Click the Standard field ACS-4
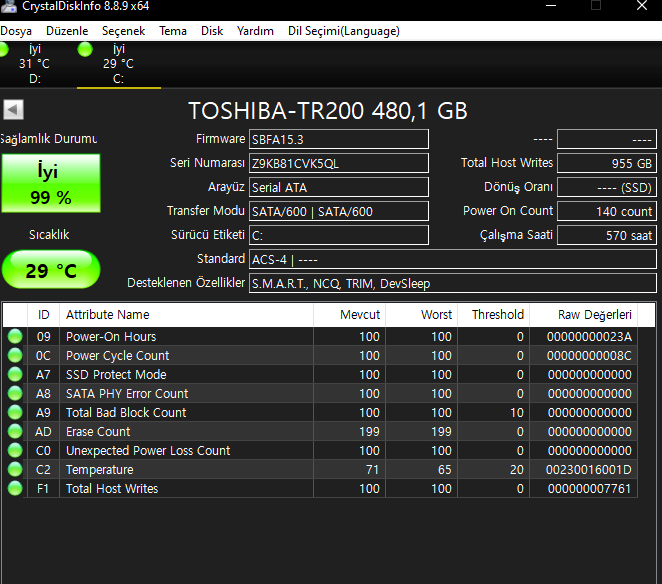Image resolution: width=662 pixels, height=584 pixels. [453, 259]
